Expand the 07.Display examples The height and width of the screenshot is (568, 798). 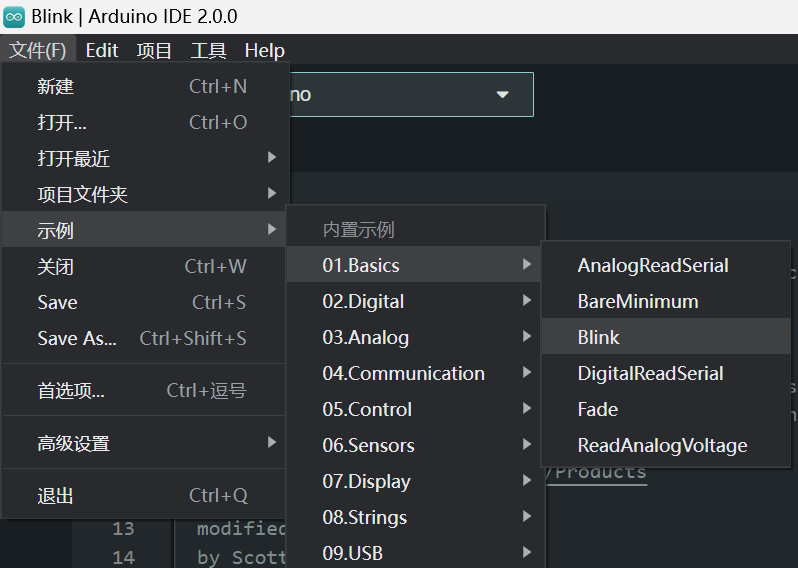click(414, 481)
